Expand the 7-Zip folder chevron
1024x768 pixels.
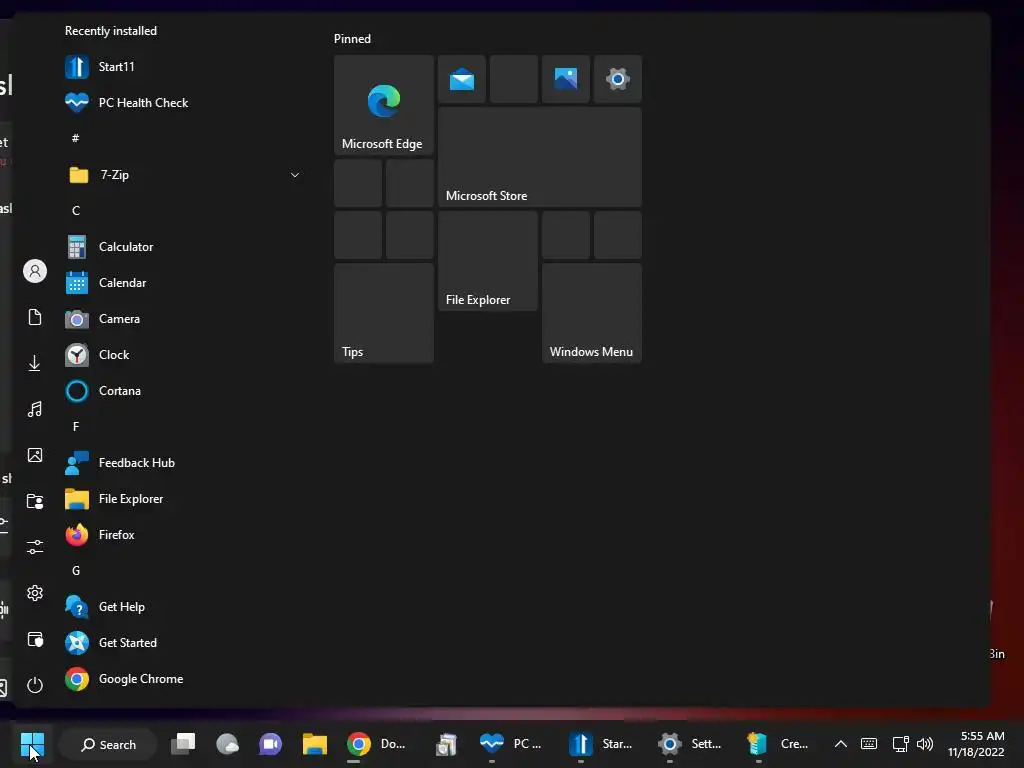(x=295, y=175)
